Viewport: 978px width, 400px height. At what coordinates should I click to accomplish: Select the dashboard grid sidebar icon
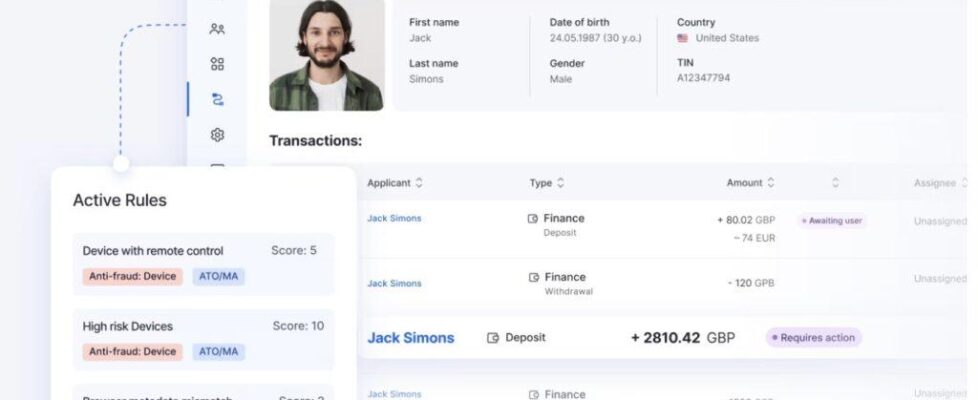pyautogui.click(x=217, y=64)
